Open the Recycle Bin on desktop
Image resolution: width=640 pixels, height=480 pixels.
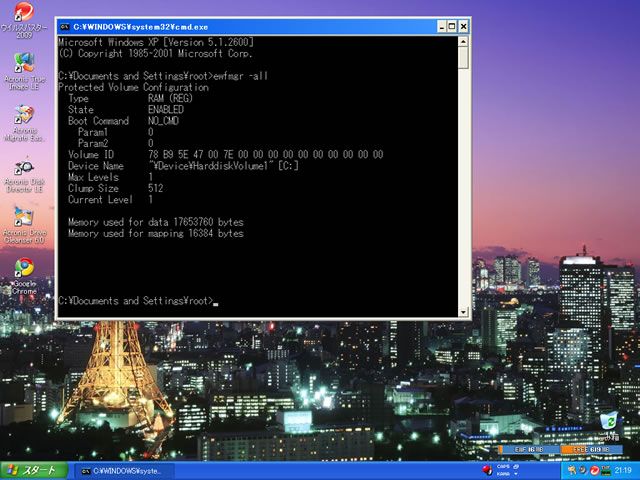tap(609, 421)
